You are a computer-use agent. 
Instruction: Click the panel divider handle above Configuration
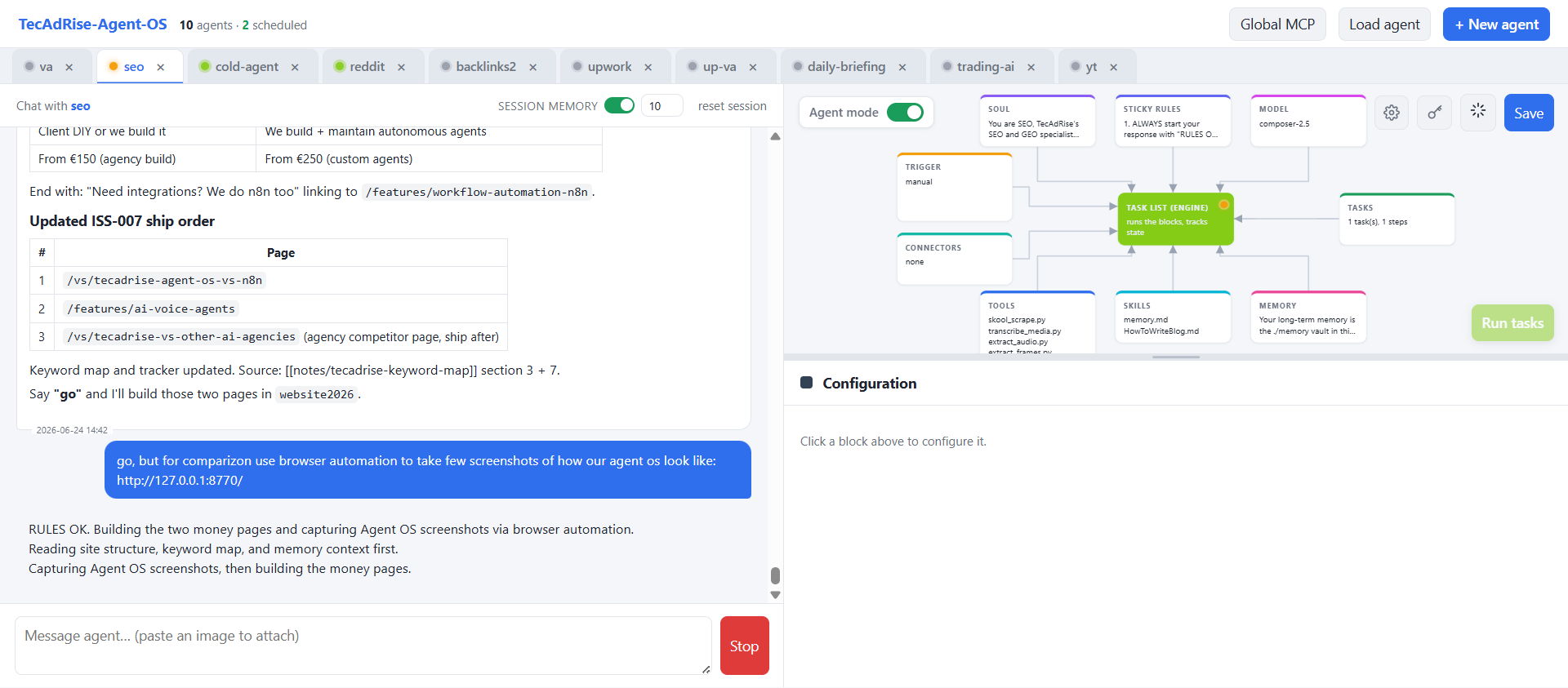pos(1176,357)
